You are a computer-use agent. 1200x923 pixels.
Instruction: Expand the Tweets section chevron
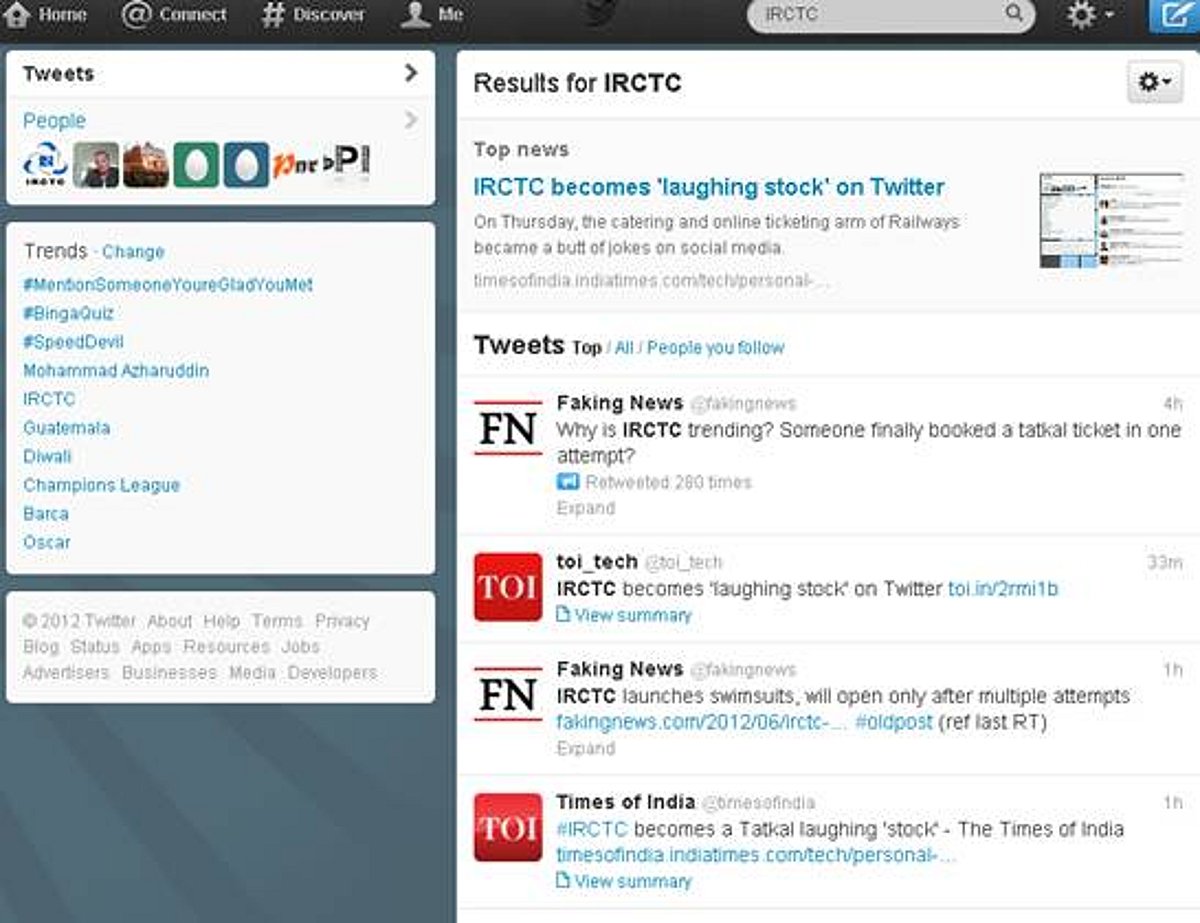pos(410,73)
